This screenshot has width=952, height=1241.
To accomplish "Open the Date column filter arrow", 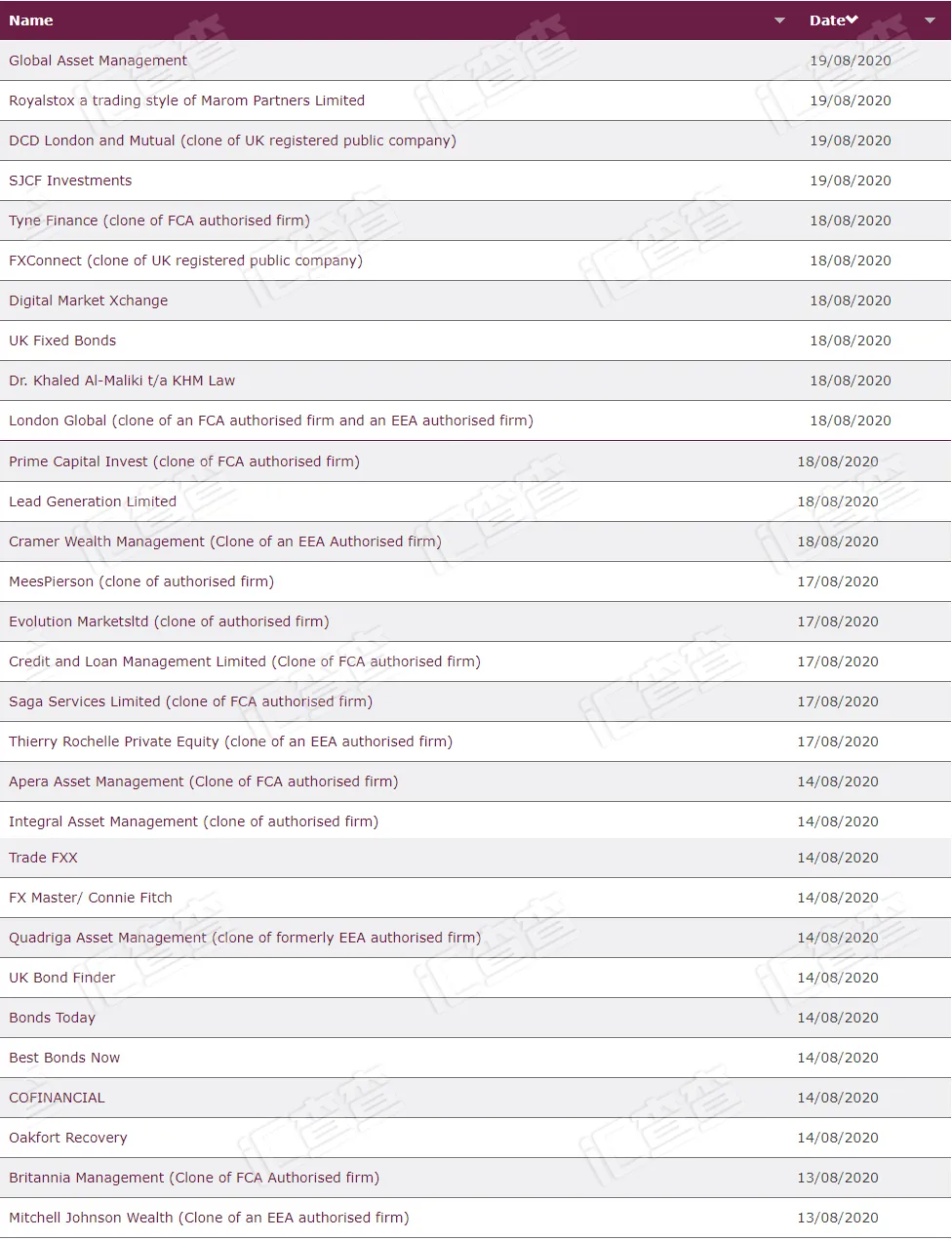I will click(x=930, y=20).
